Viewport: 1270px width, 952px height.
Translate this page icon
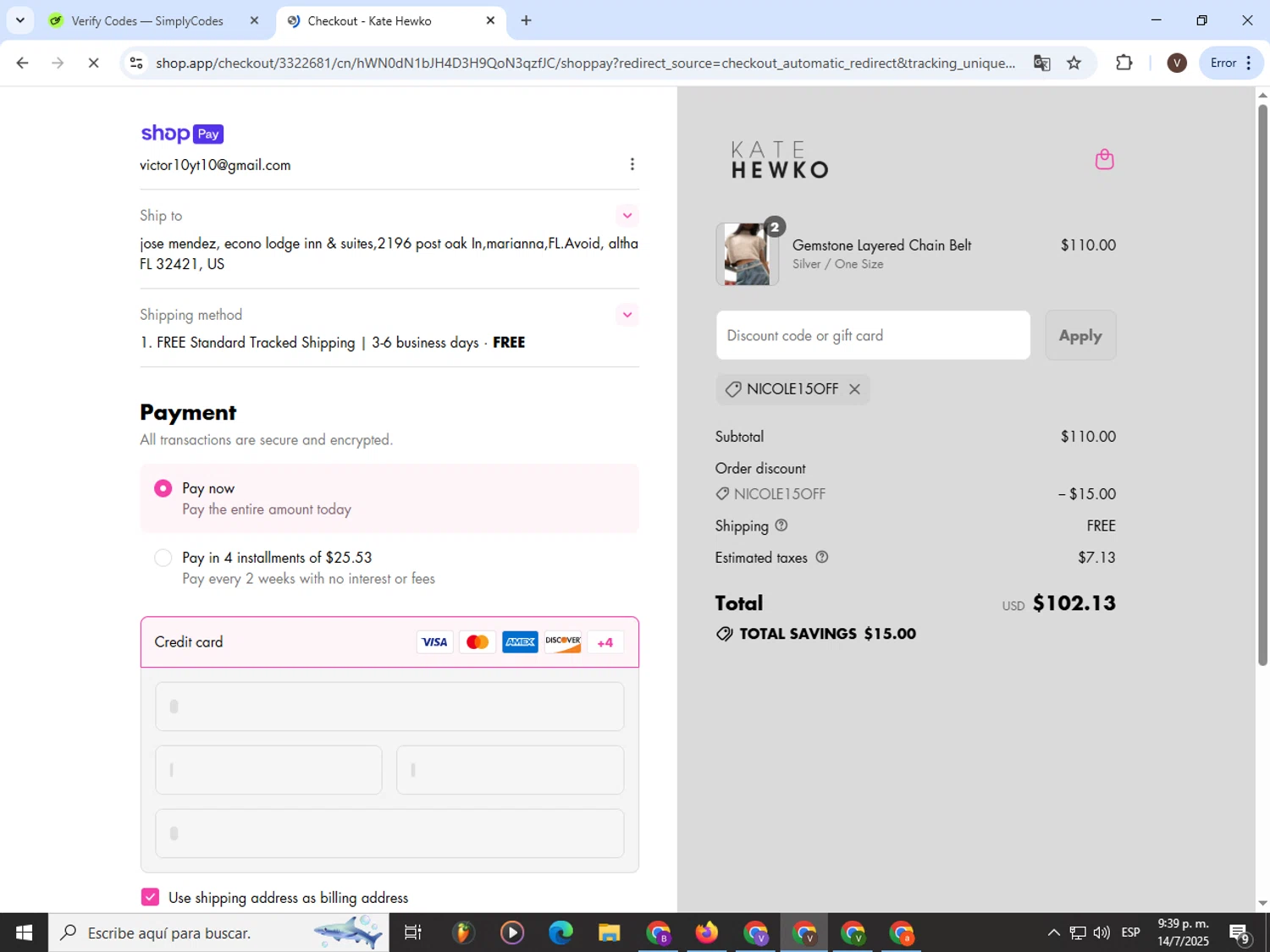pos(1042,63)
